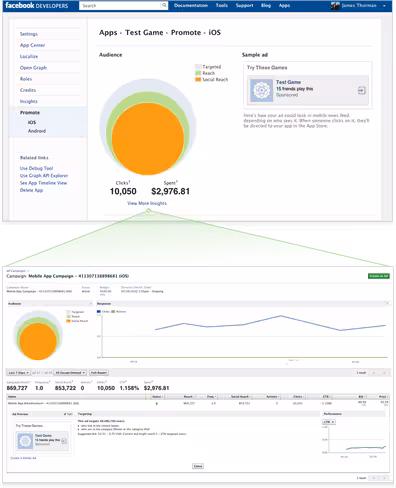Go to previous page arrow beside top '1 result'
The width and height of the screenshot is (396, 488).
(x=374, y=373)
